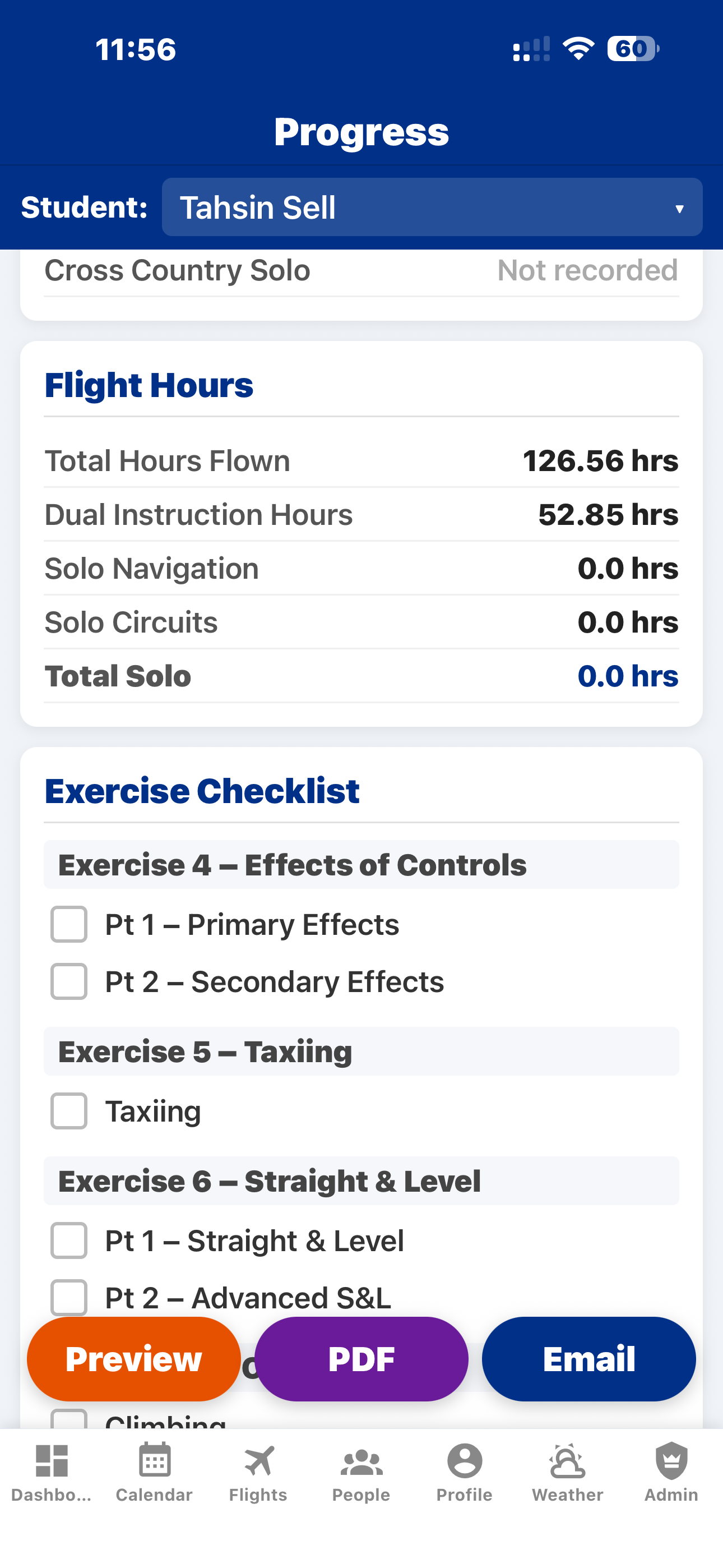Image resolution: width=723 pixels, height=1568 pixels.
Task: Check Pt 1 – Primary Effects checkbox
Action: [x=69, y=924]
